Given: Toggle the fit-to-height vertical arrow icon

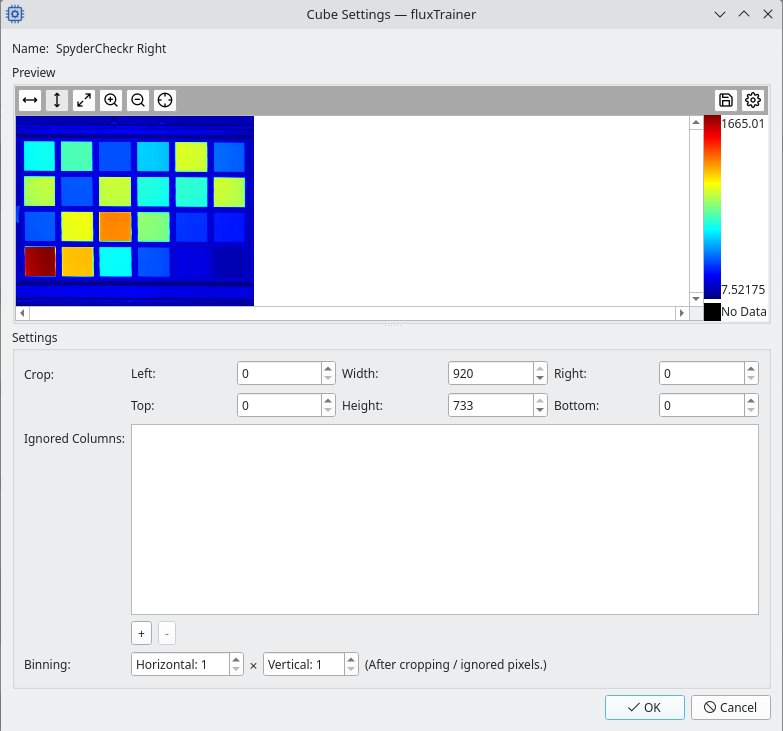Looking at the screenshot, I should (57, 100).
